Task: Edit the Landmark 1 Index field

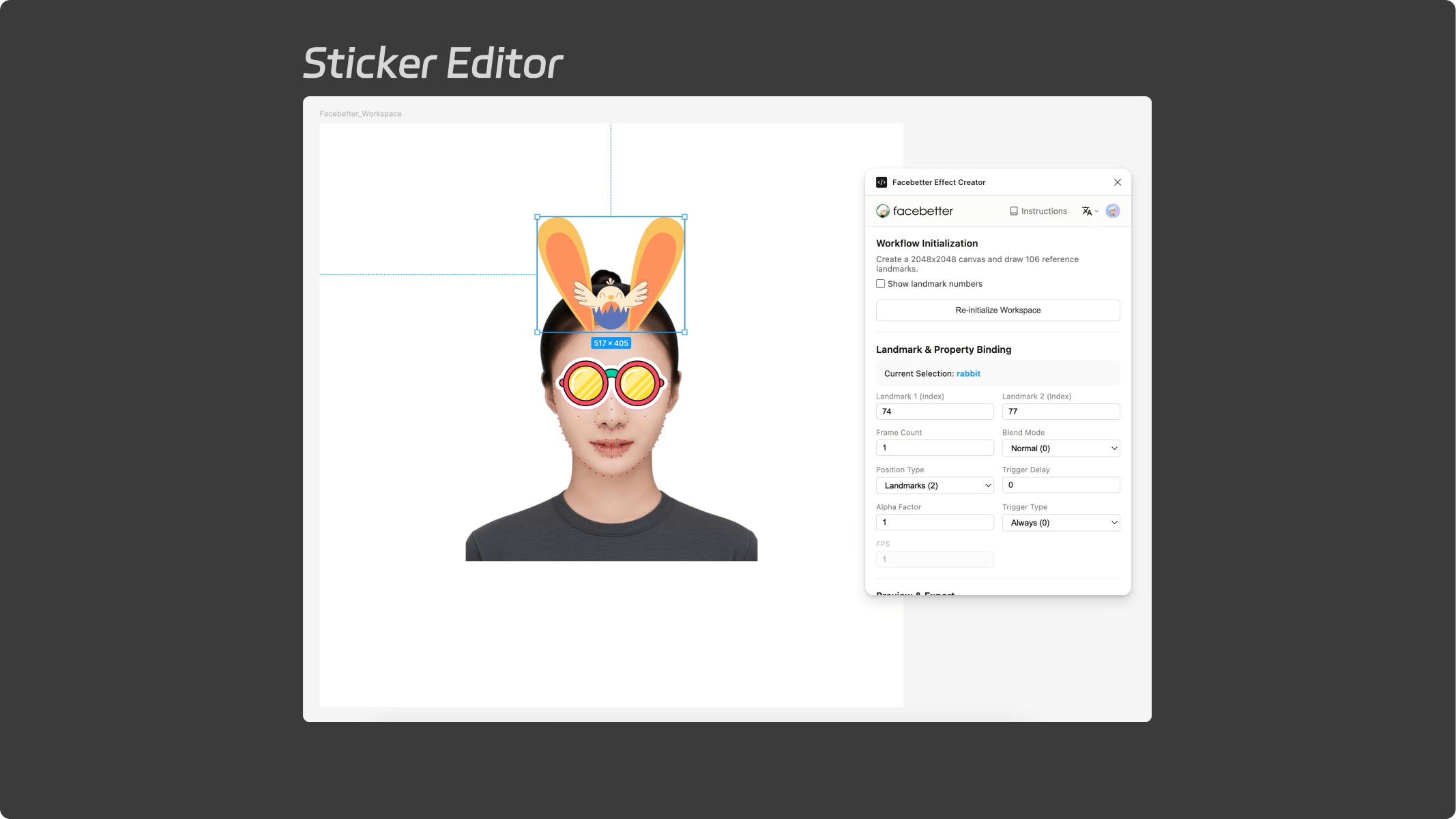Action: 934,411
